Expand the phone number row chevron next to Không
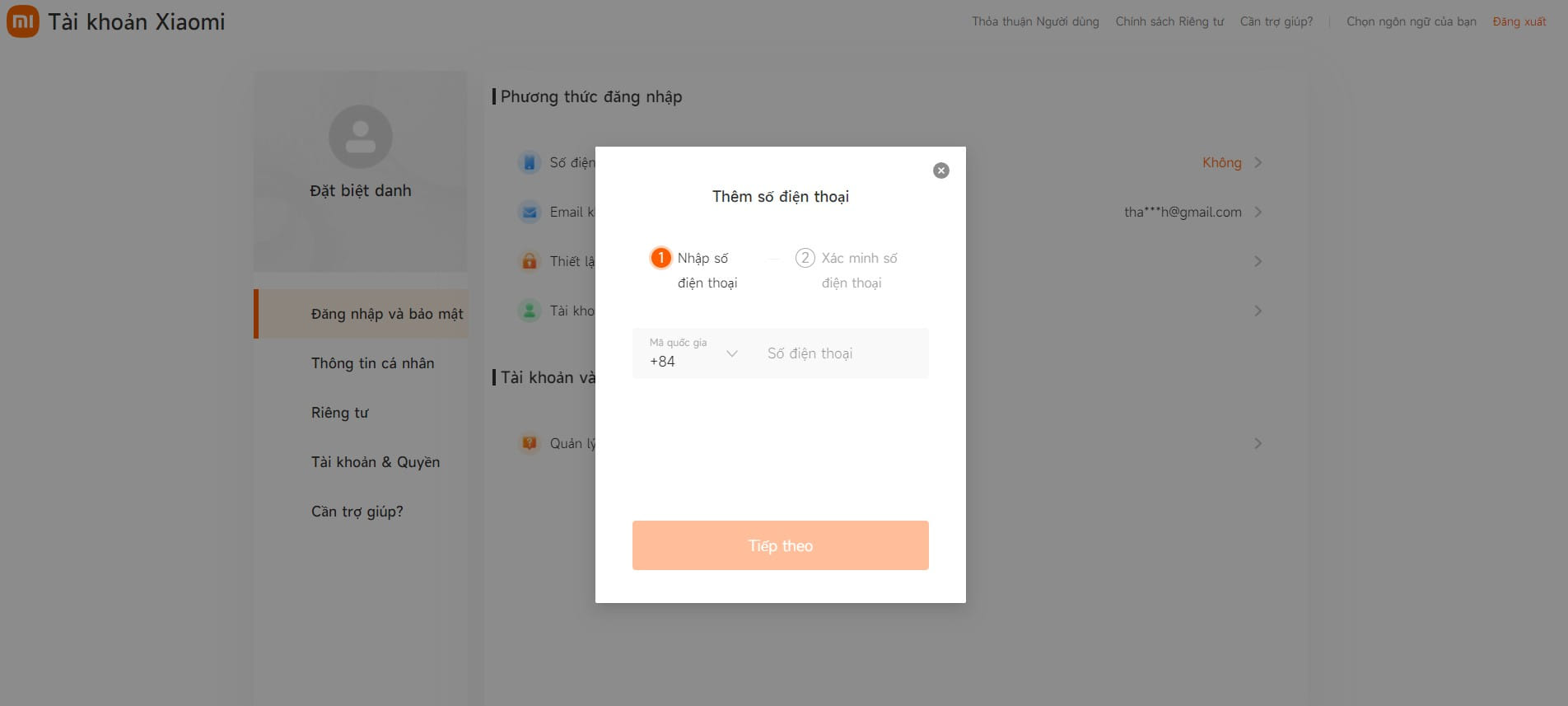1568x706 pixels. click(1258, 162)
